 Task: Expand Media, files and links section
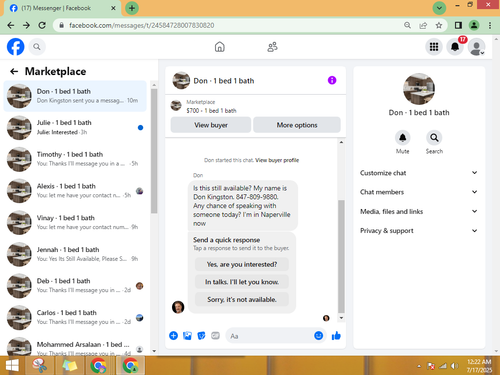pos(419,211)
